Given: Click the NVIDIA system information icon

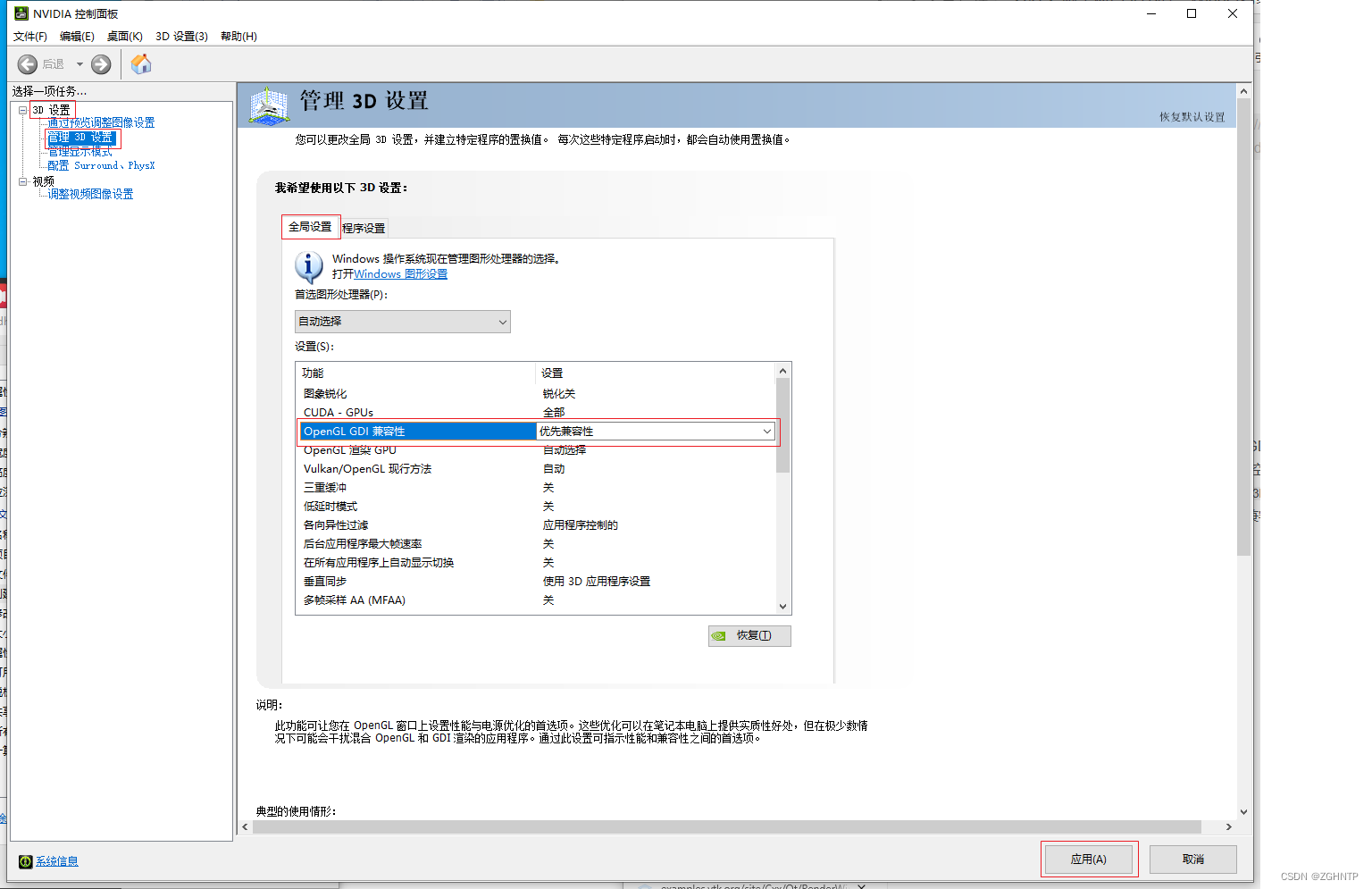Looking at the screenshot, I should point(26,861).
